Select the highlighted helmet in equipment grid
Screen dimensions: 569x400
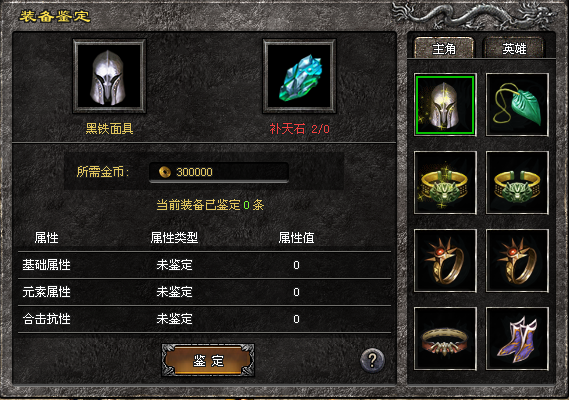(x=445, y=105)
